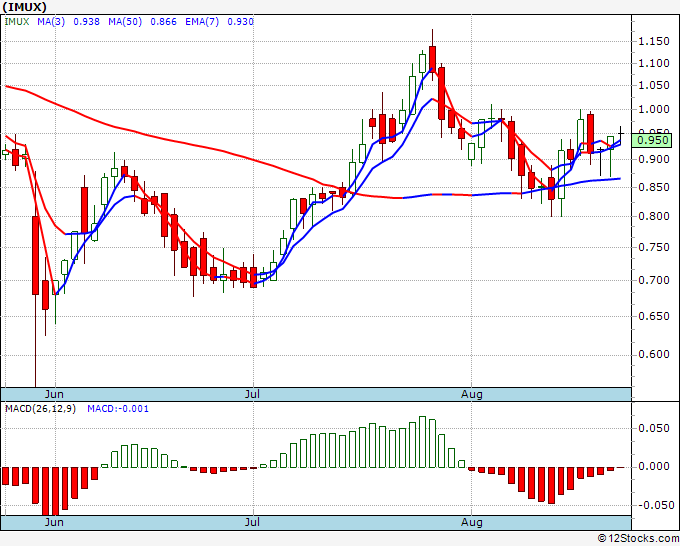Click the EMA(7) indicator label

[x=202, y=22]
